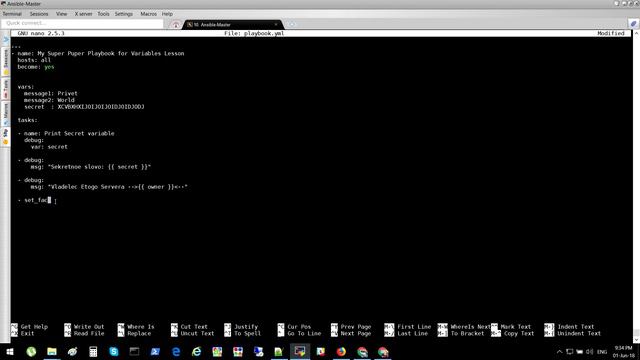Click 'Unindent Text' nano shortcut
Screen dimensions: 640x360
click(573, 333)
